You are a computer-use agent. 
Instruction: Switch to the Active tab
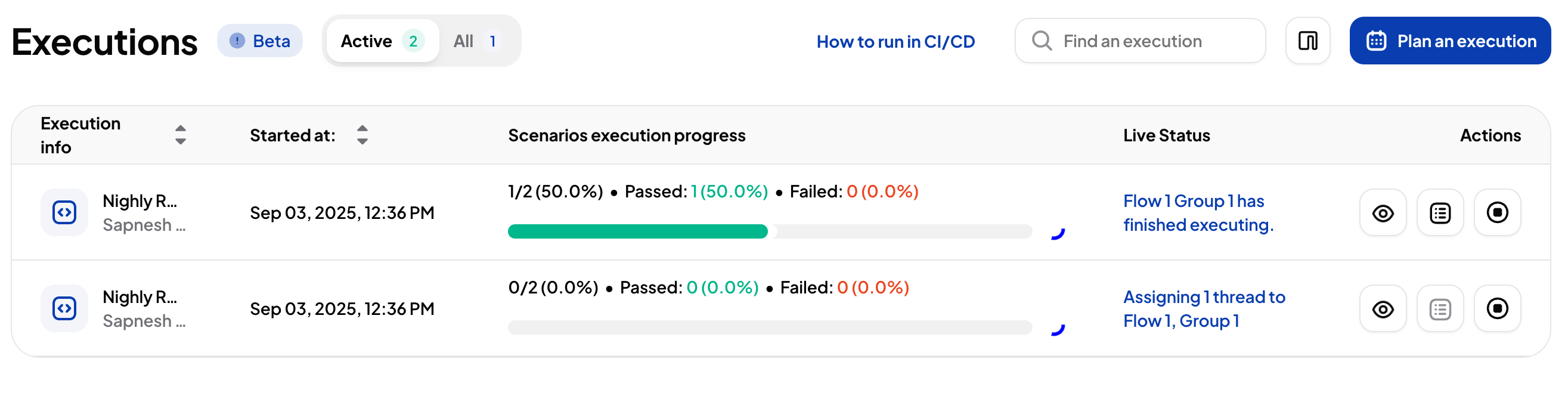[x=382, y=41]
